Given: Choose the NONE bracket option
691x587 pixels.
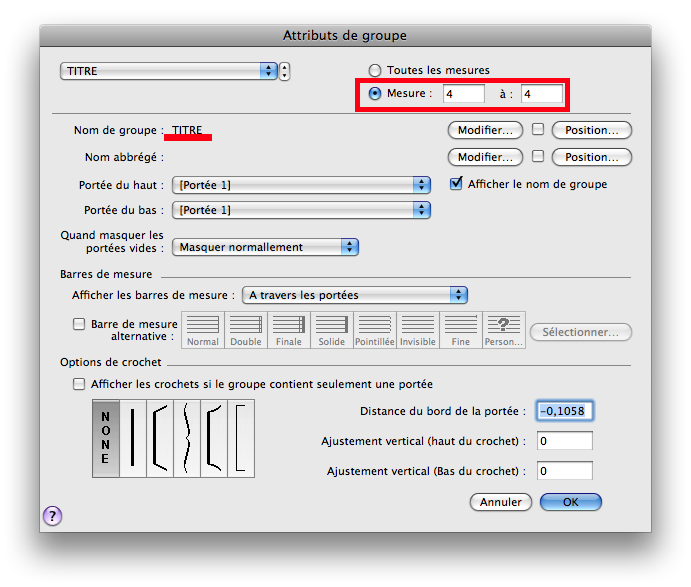Looking at the screenshot, I should (105, 438).
